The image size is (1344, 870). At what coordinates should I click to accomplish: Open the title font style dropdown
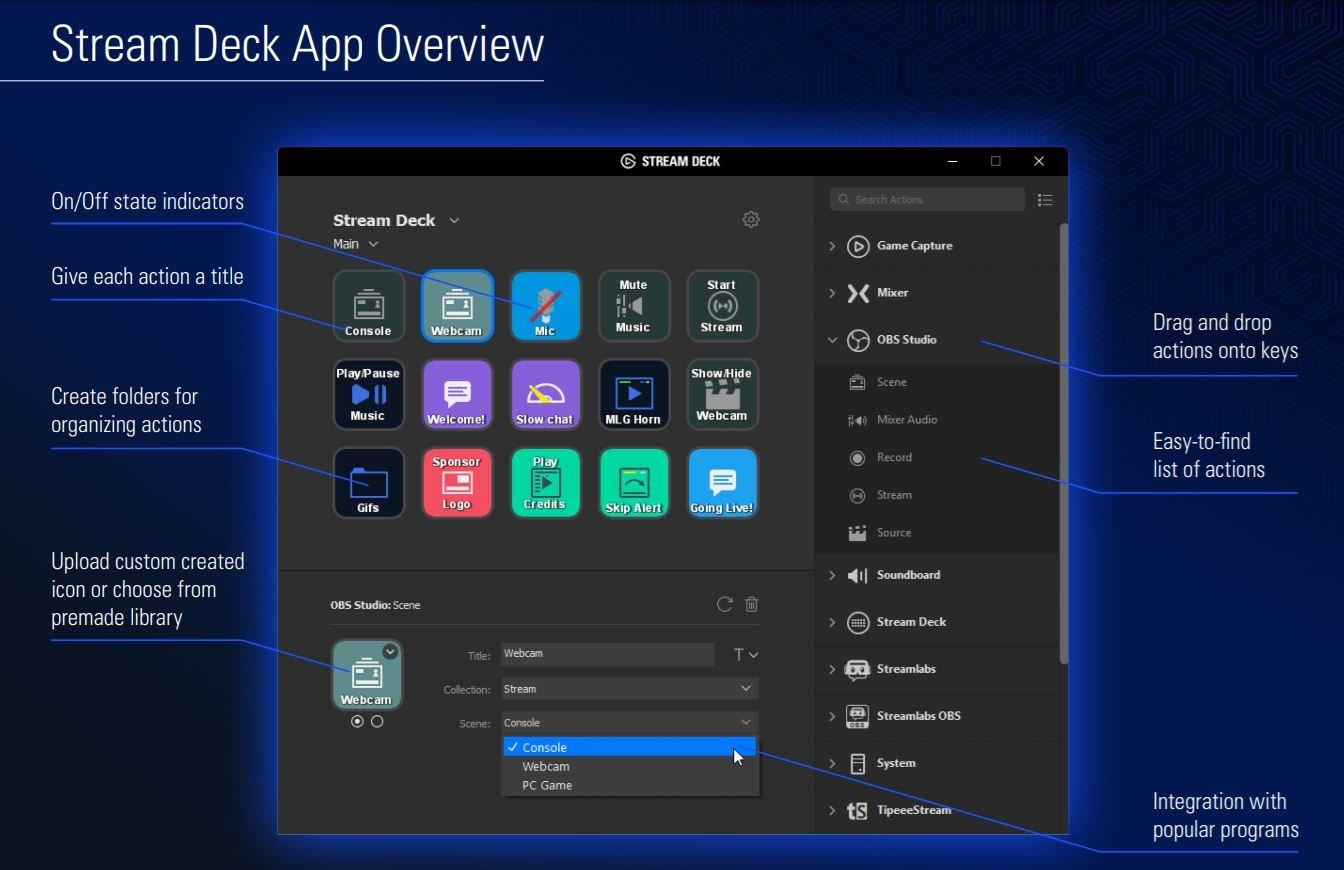pyautogui.click(x=746, y=654)
